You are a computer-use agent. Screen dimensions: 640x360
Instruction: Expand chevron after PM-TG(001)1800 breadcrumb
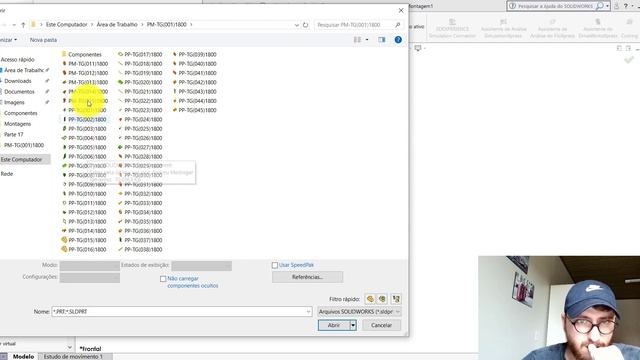(x=191, y=25)
